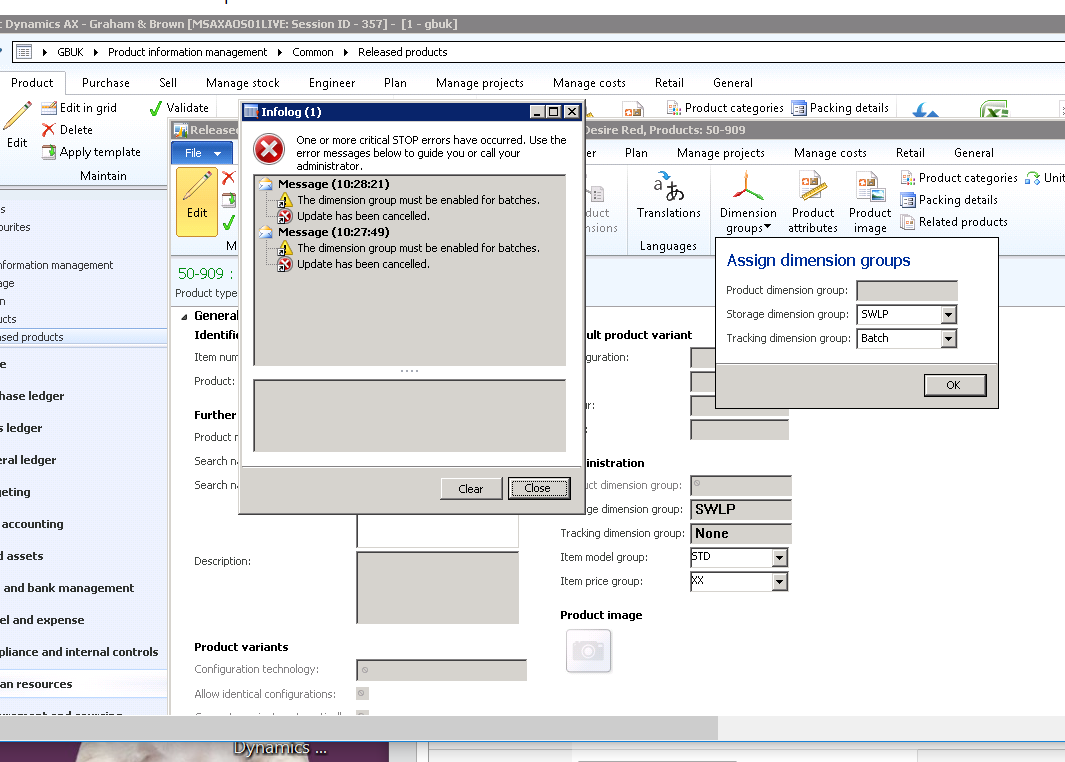Expand Item model group dropdown

tap(779, 558)
